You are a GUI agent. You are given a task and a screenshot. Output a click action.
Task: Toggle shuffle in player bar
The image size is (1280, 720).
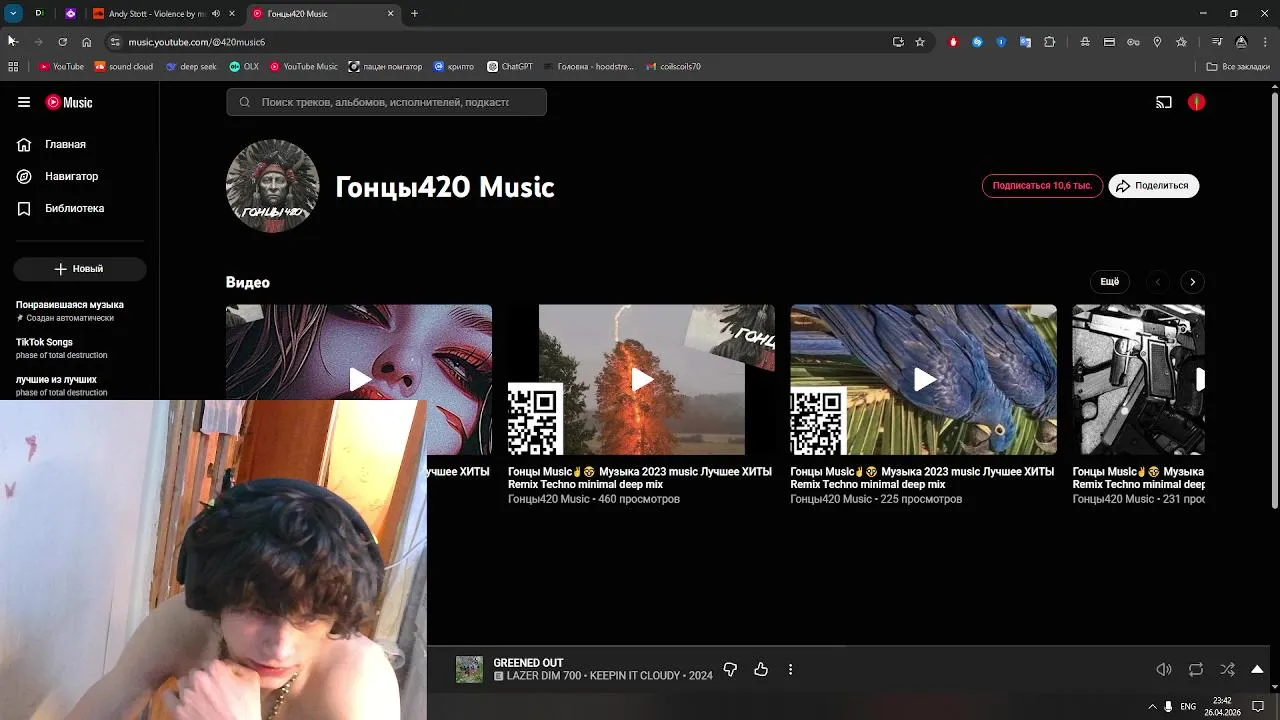1227,669
